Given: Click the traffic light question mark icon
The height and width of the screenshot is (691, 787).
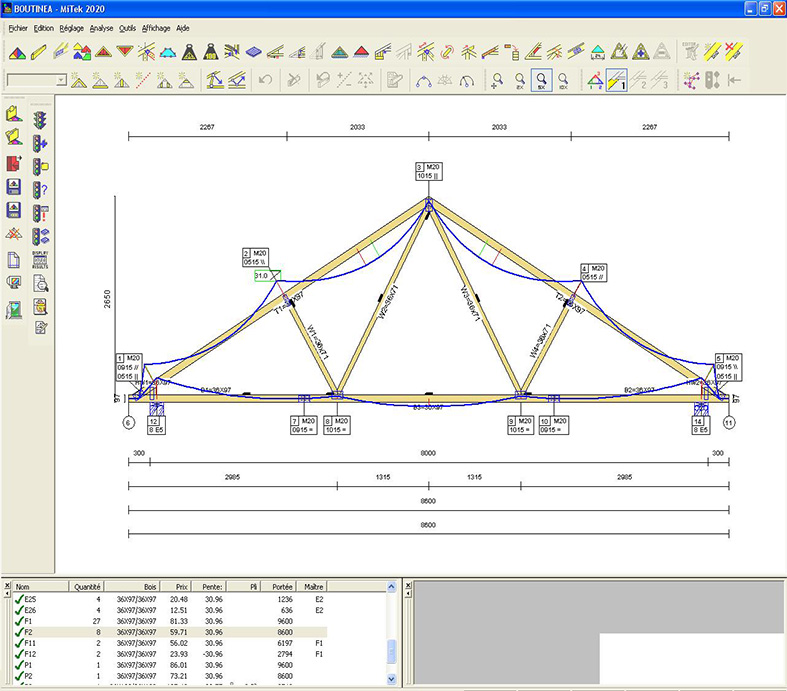Looking at the screenshot, I should [41, 190].
